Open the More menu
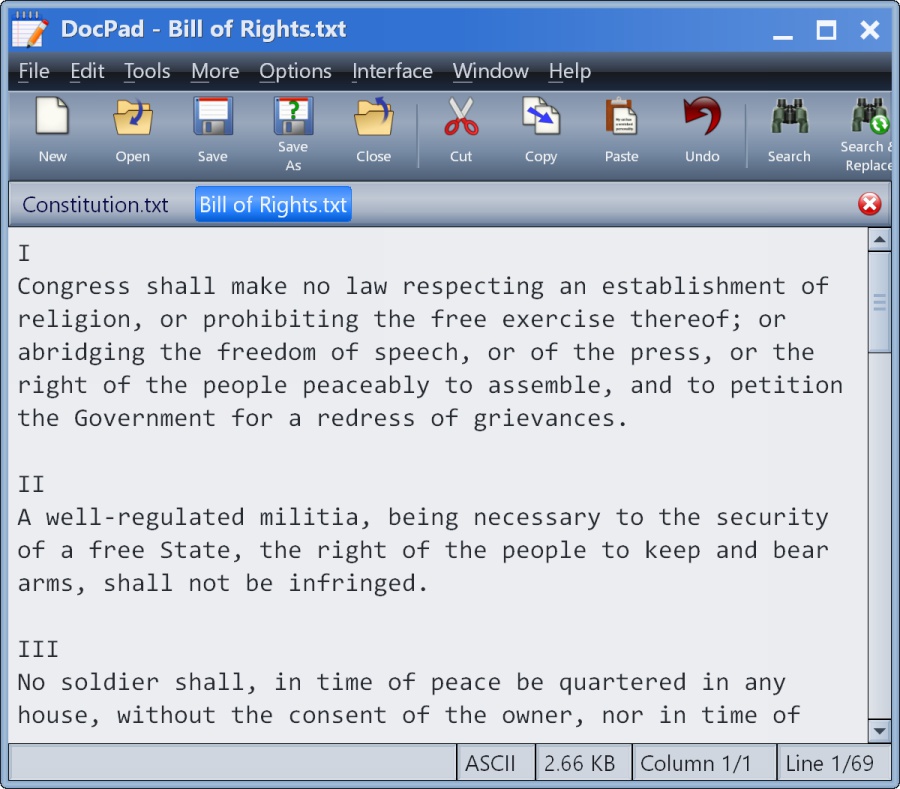The height and width of the screenshot is (789, 900). click(215, 71)
